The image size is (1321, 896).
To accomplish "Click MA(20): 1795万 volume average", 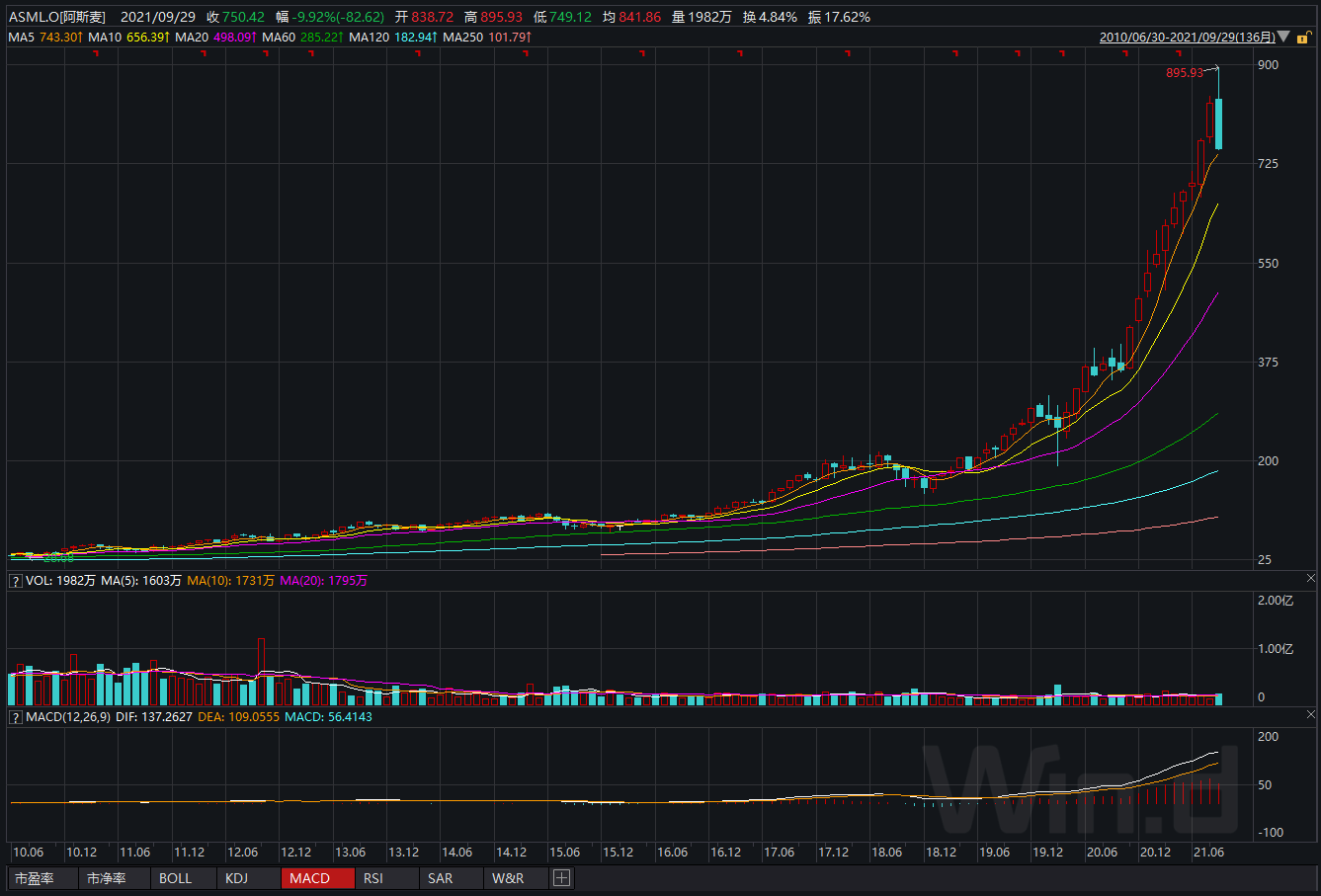I will (323, 581).
